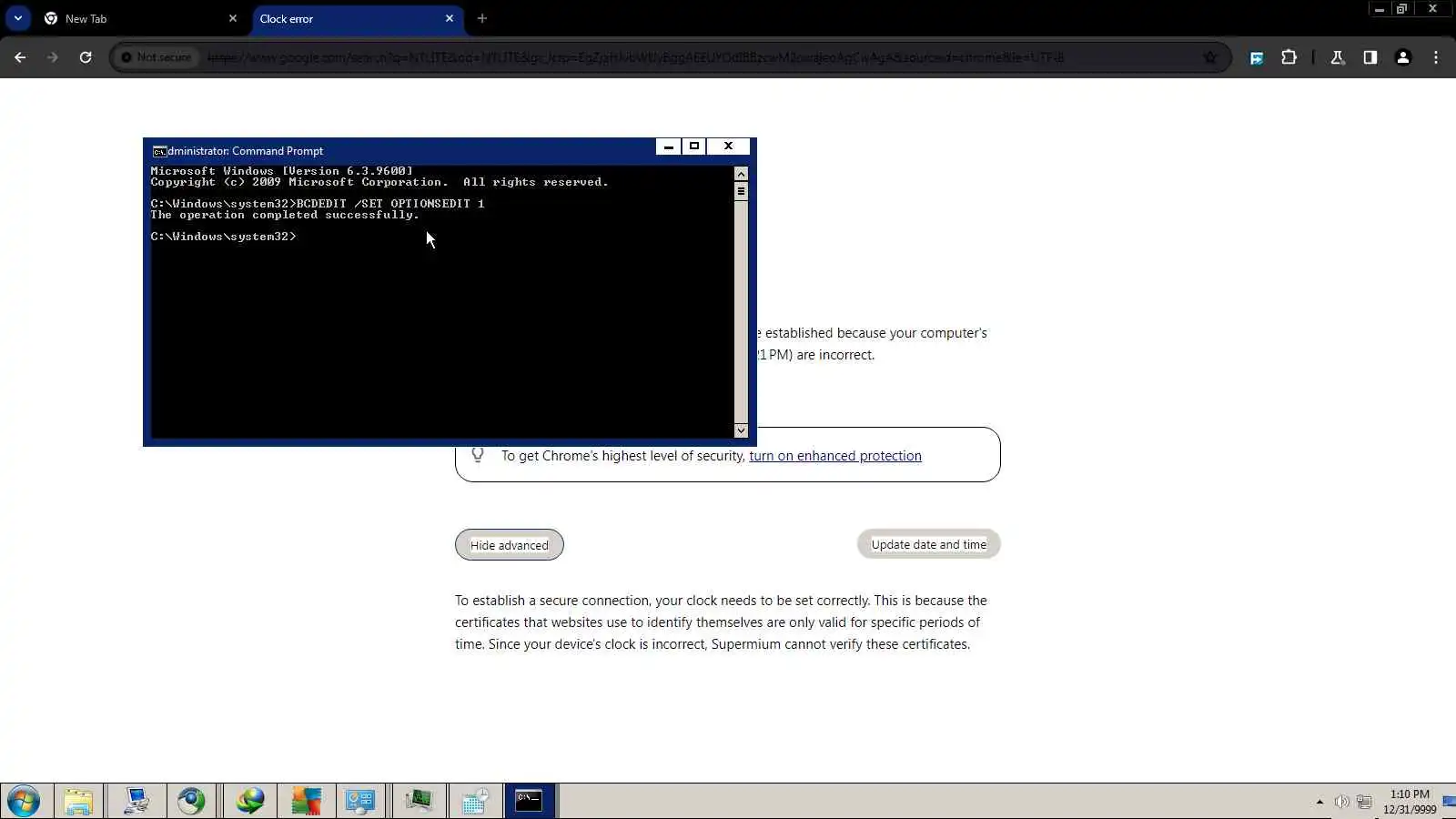The height and width of the screenshot is (819, 1456).
Task: Open the volume speaker tray icon
Action: tap(1341, 802)
